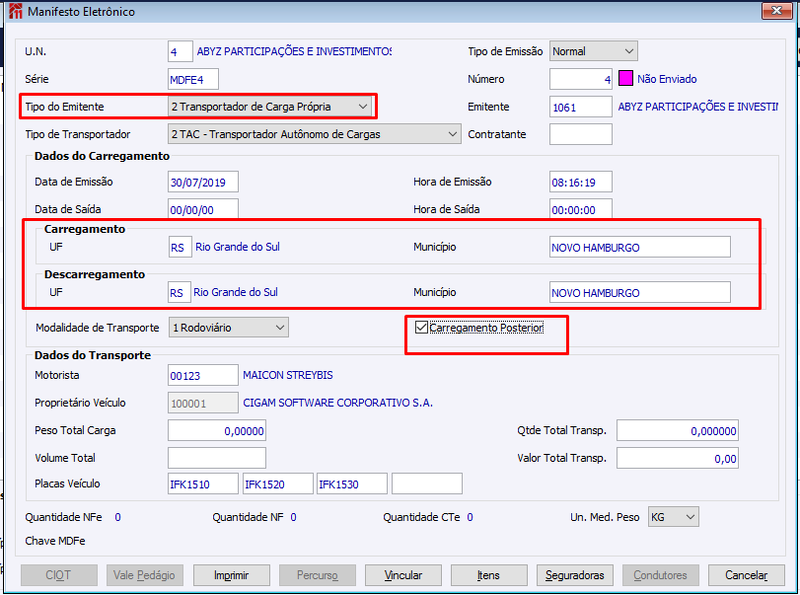
Task: Click the Carregamento Município field
Action: pos(640,247)
